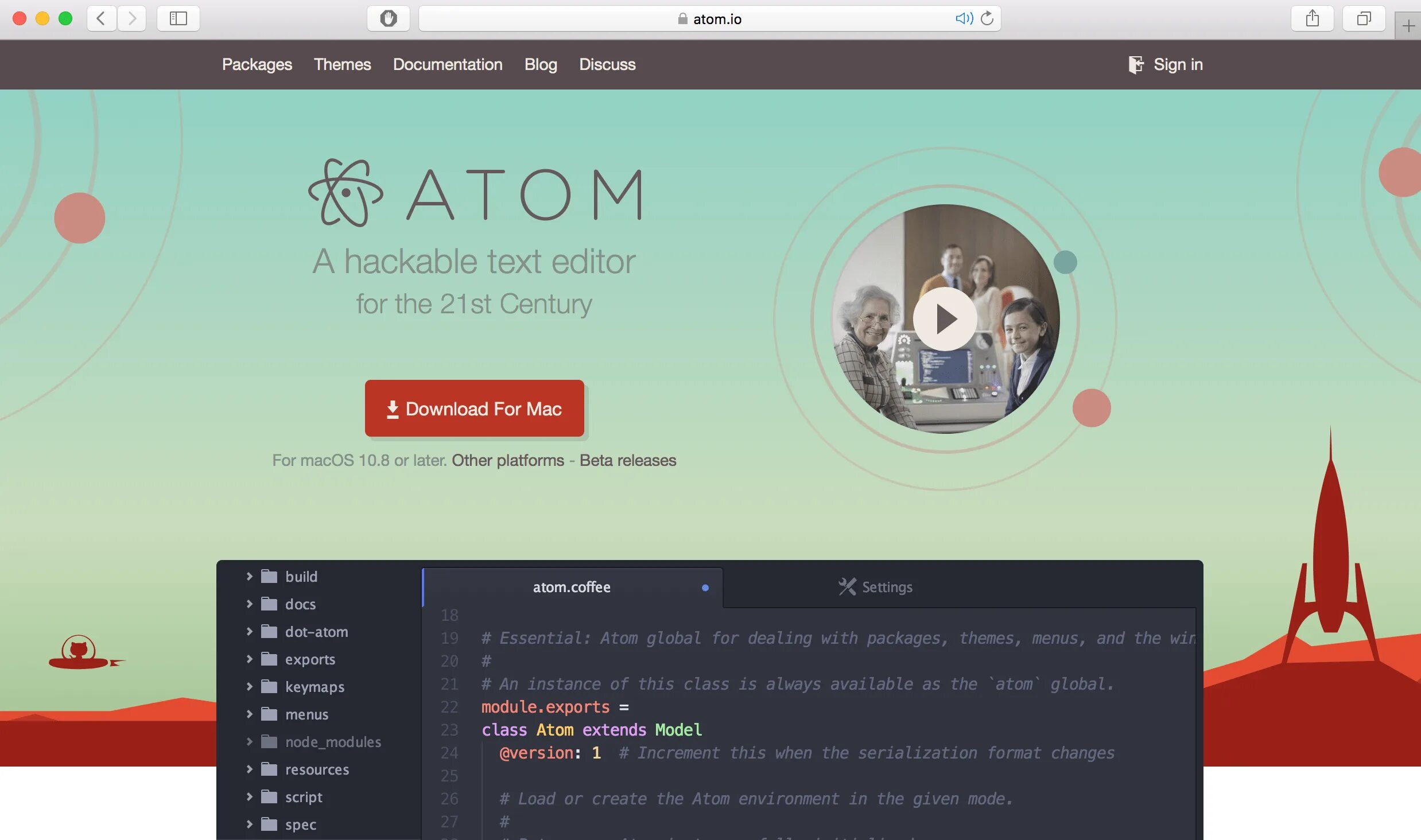Click the resources folder icon
Image resolution: width=1421 pixels, height=840 pixels.
(x=269, y=769)
